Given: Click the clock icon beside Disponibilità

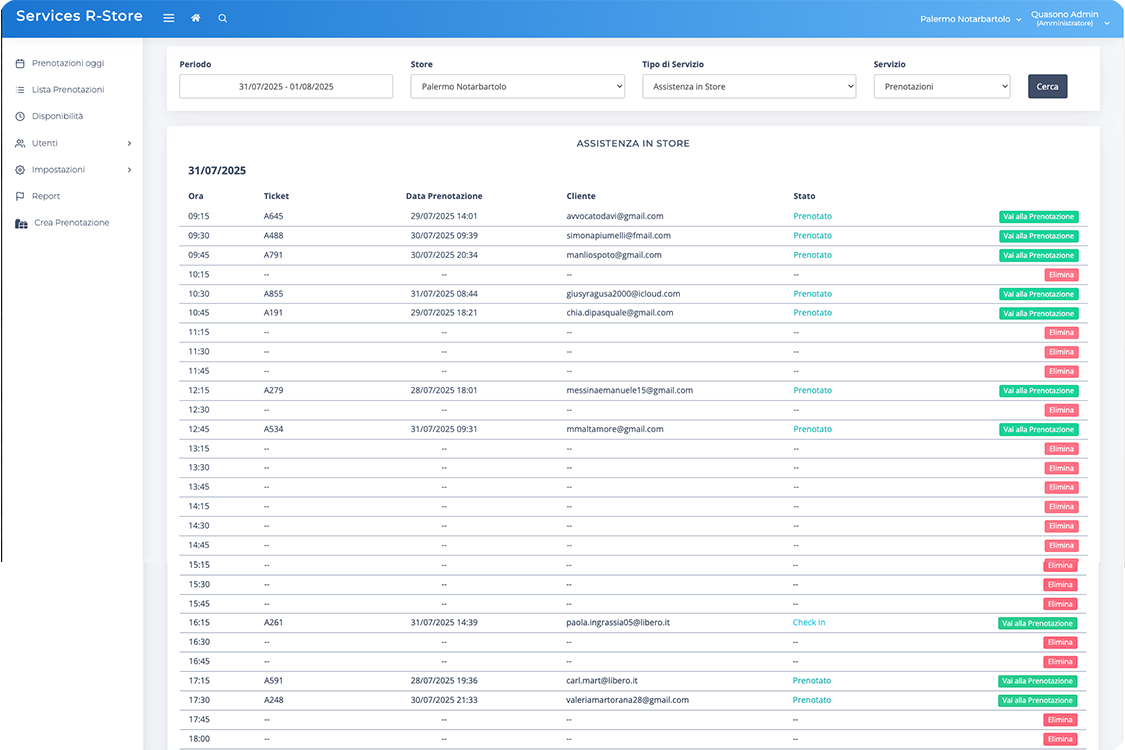Looking at the screenshot, I should click(20, 116).
